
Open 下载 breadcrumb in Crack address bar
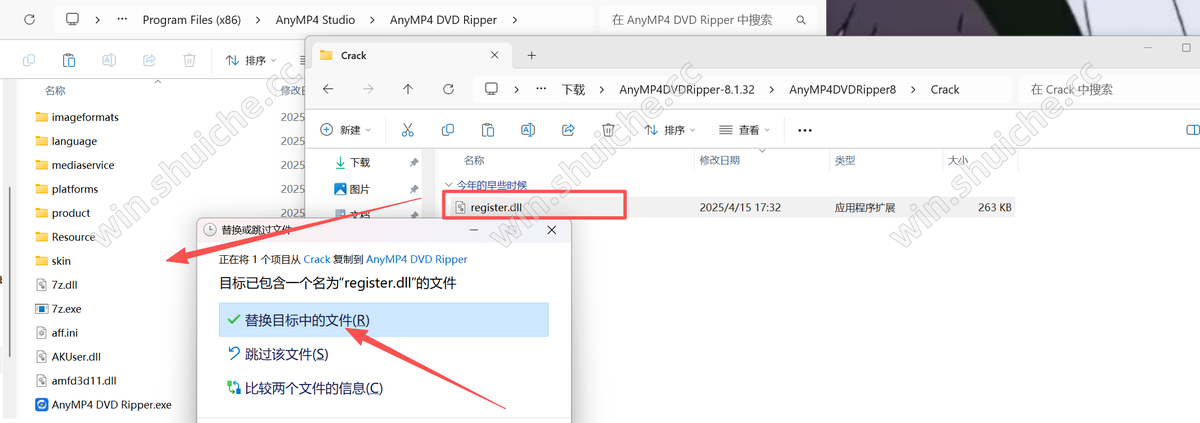pyautogui.click(x=573, y=89)
